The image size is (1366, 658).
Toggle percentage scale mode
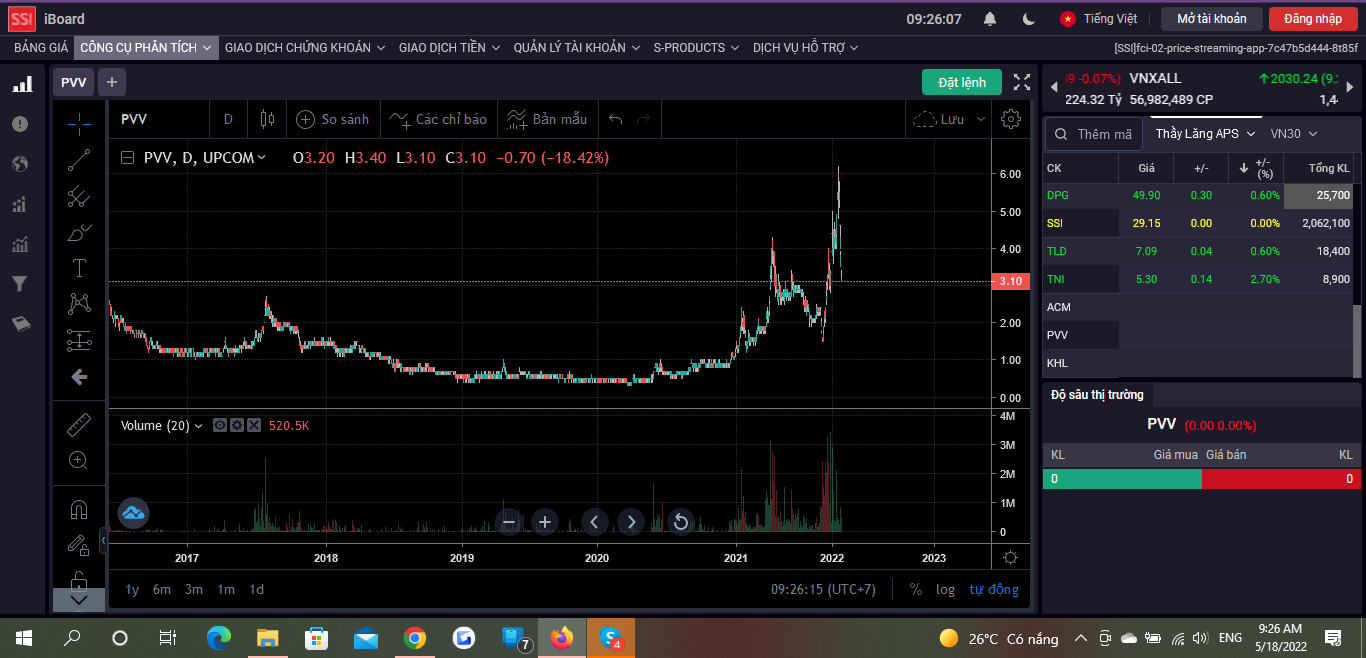(x=916, y=589)
